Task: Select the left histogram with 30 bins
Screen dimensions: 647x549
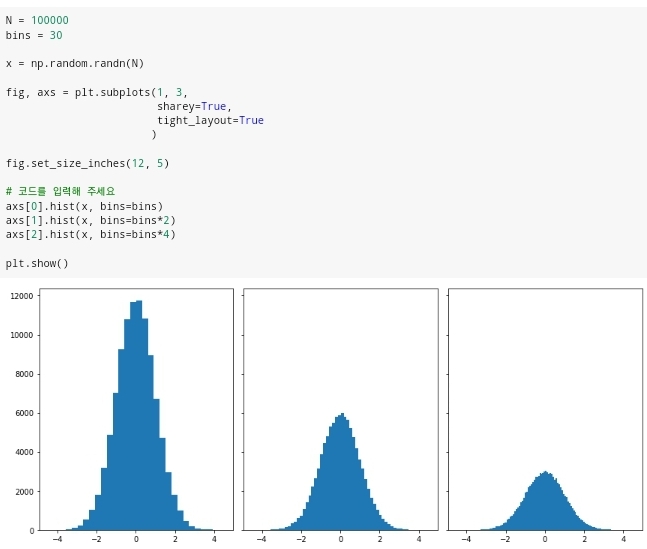Action: (137, 409)
